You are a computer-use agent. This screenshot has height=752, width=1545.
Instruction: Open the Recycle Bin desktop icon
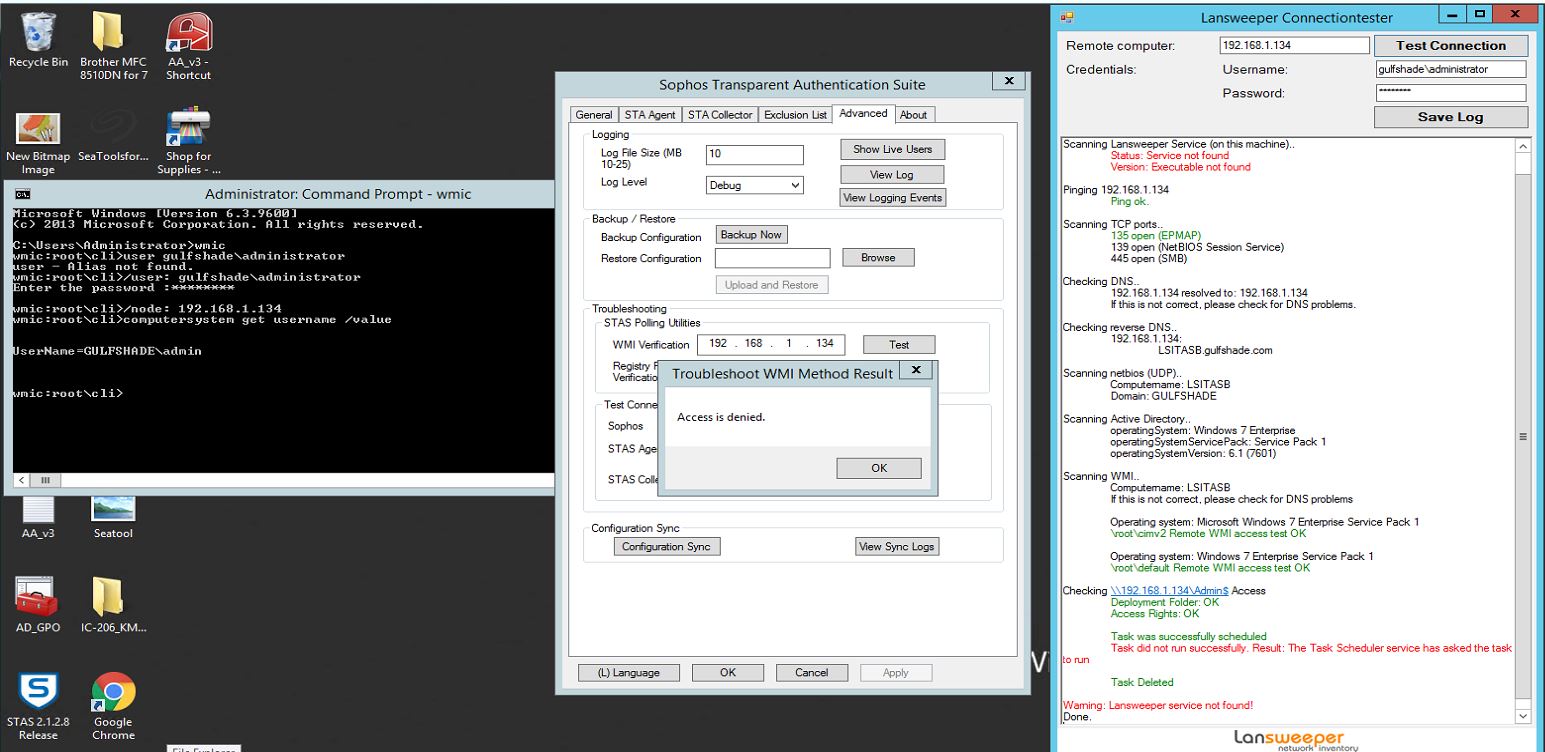point(38,40)
